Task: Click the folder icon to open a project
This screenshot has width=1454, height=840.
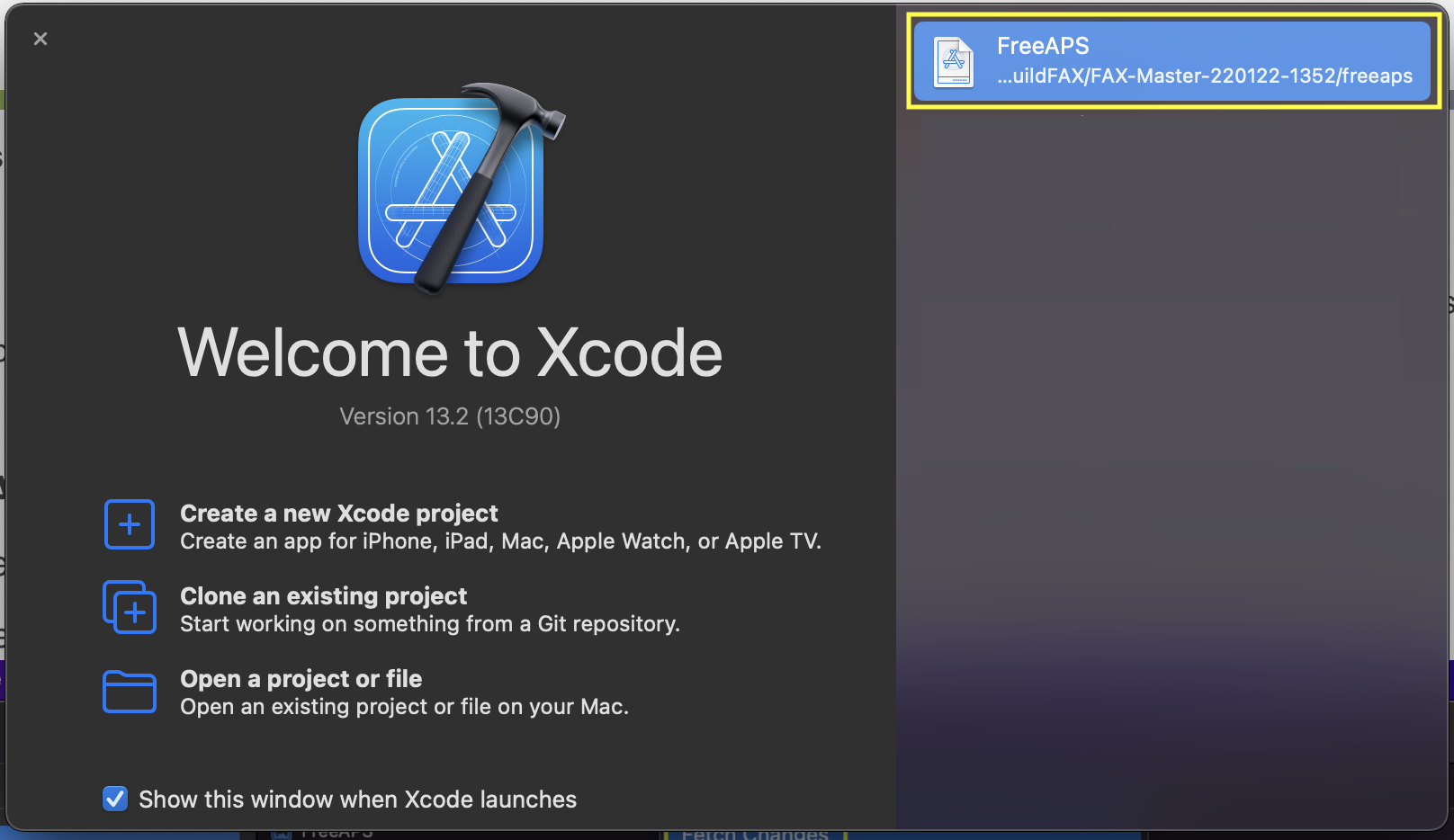Action: tap(130, 692)
